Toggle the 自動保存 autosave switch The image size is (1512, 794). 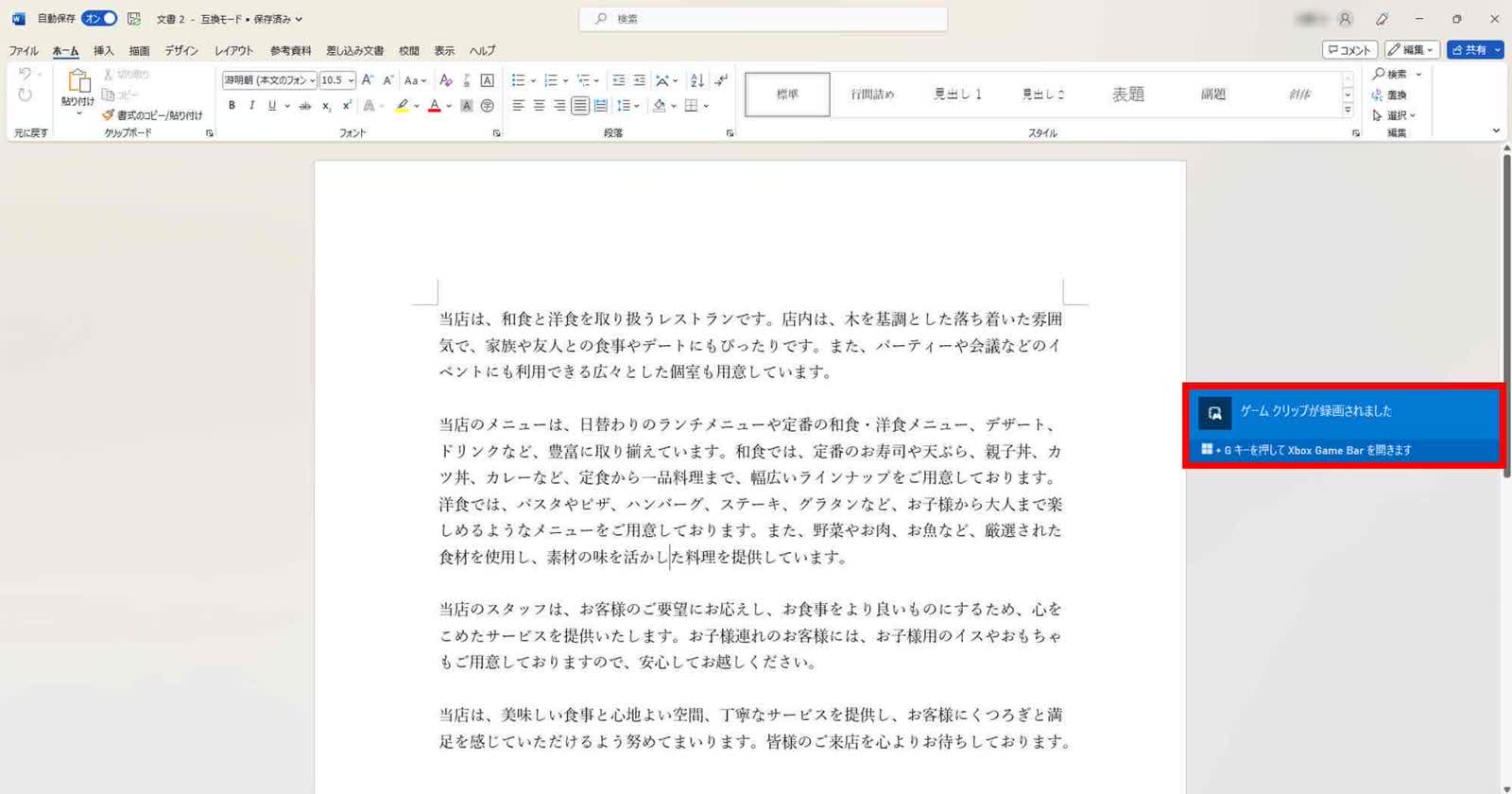(99, 19)
